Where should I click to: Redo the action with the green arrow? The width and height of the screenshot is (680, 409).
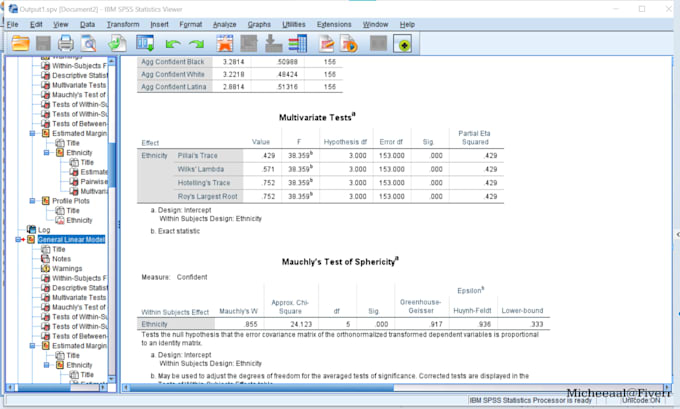point(196,44)
